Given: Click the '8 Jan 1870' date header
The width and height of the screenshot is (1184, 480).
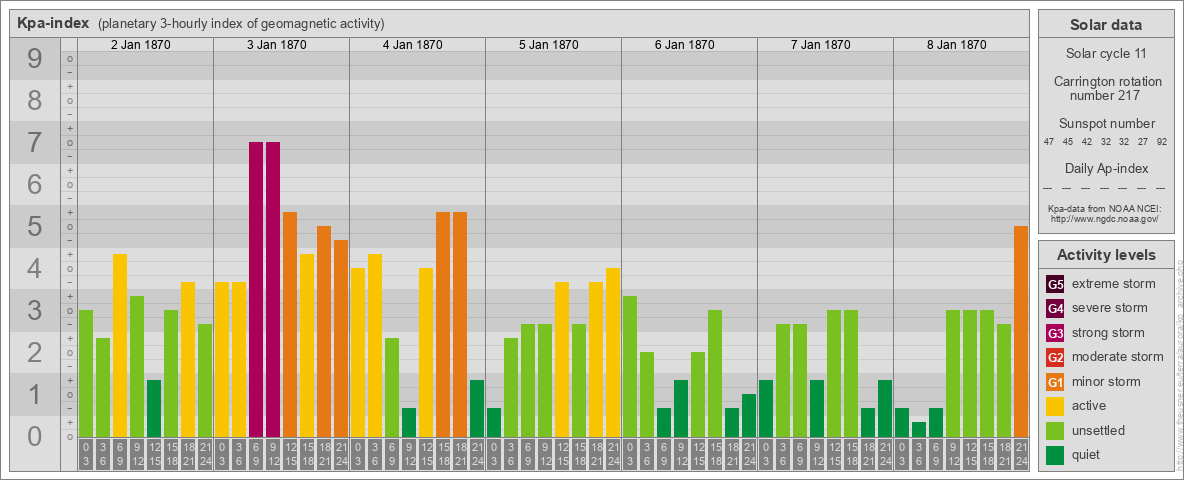Looking at the screenshot, I should (956, 45).
